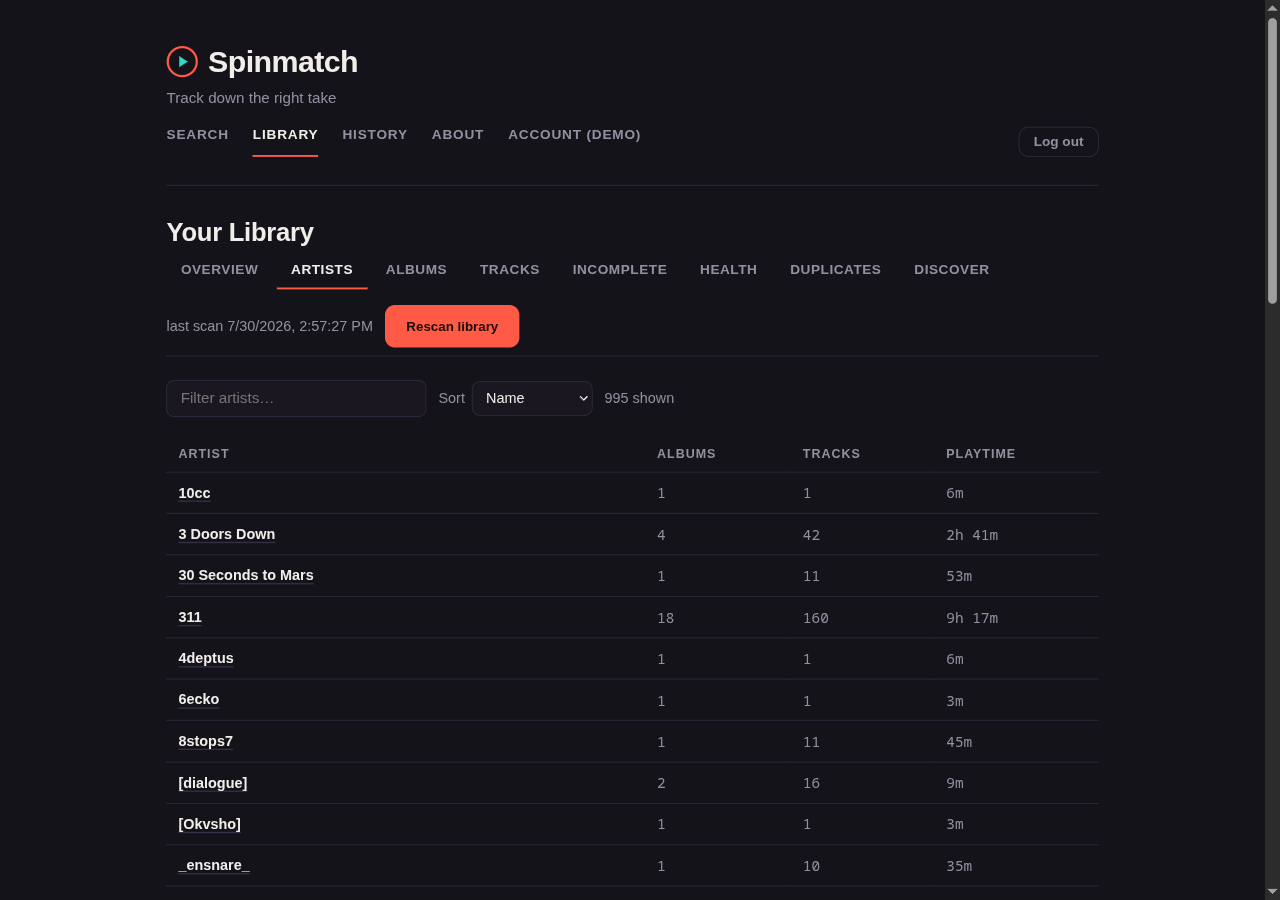
Task: Open artist 4deptus
Action: coord(206,658)
